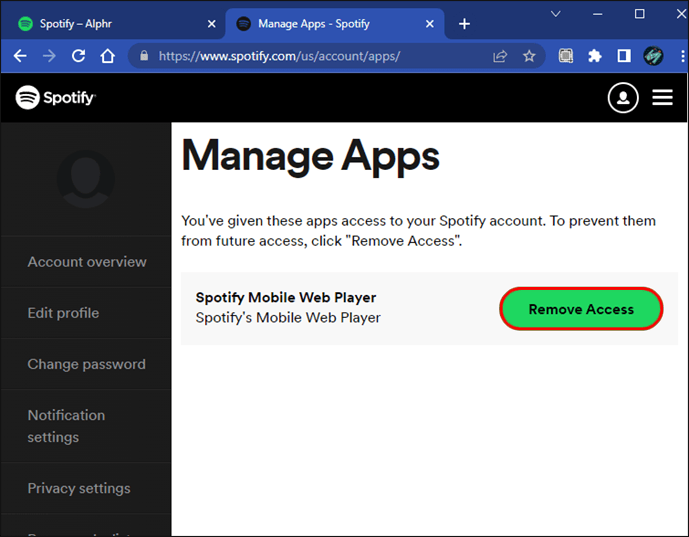Reload the Manage Apps page
This screenshot has height=537, width=689.
(x=79, y=56)
